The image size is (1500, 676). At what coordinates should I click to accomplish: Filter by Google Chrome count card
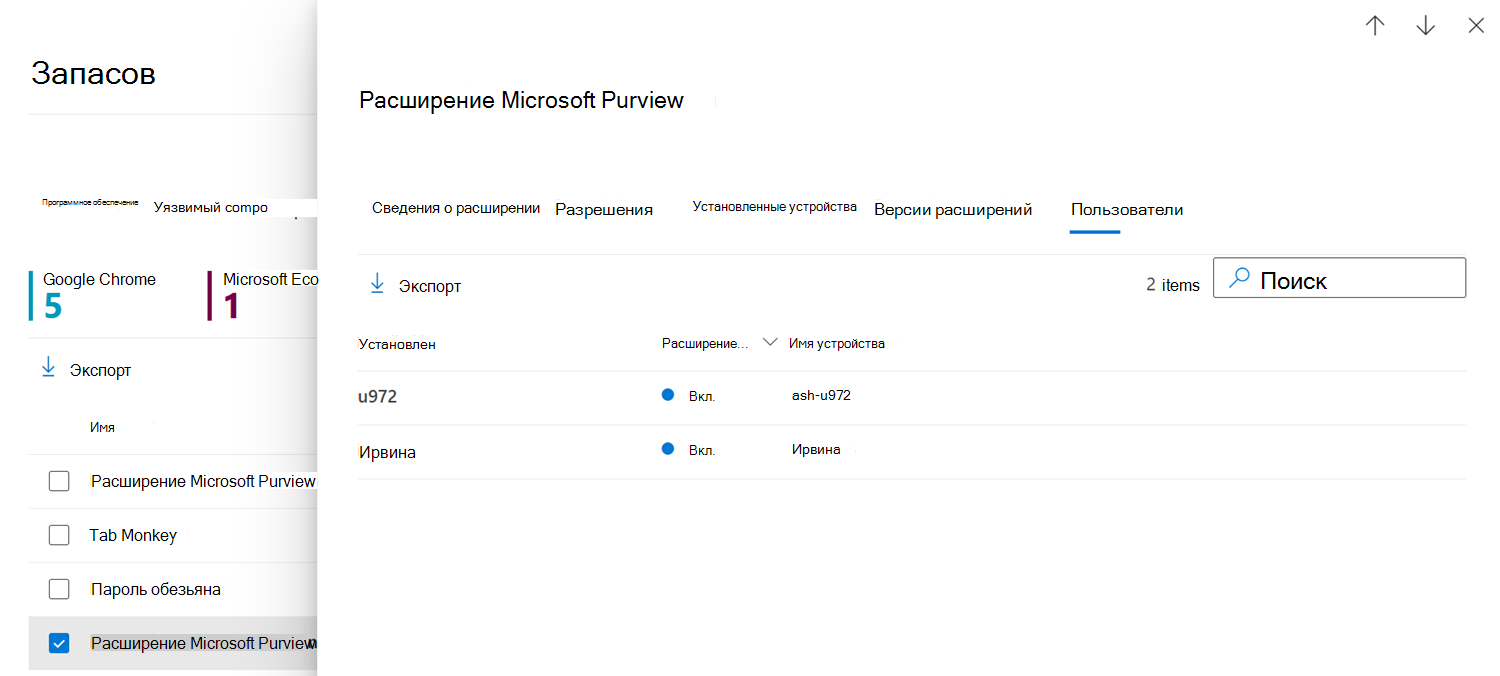point(95,295)
